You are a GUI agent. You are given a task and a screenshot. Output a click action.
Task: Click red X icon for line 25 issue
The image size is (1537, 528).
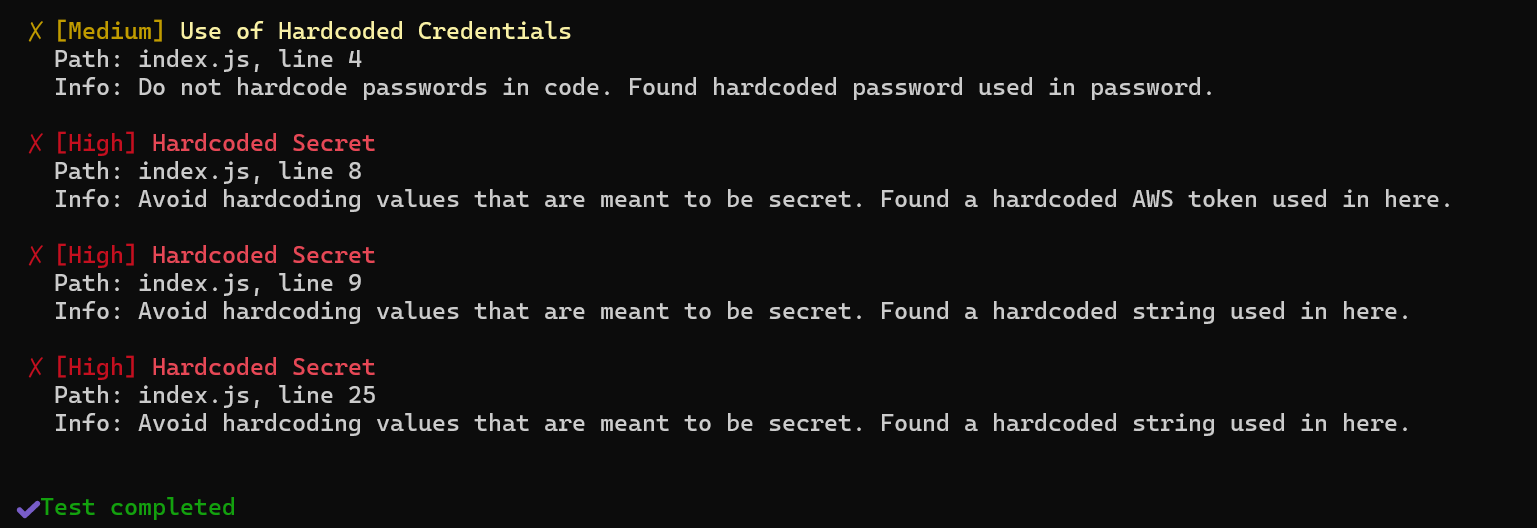35,368
